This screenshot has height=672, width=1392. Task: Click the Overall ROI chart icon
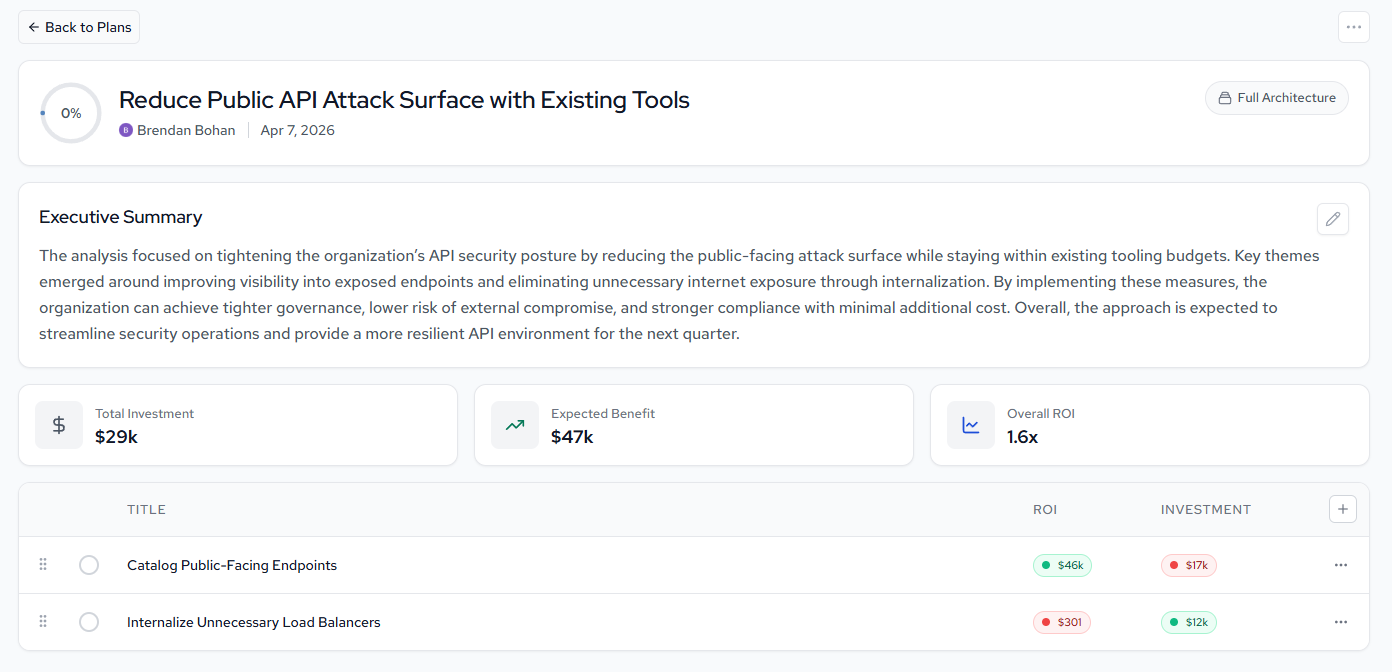[971, 425]
